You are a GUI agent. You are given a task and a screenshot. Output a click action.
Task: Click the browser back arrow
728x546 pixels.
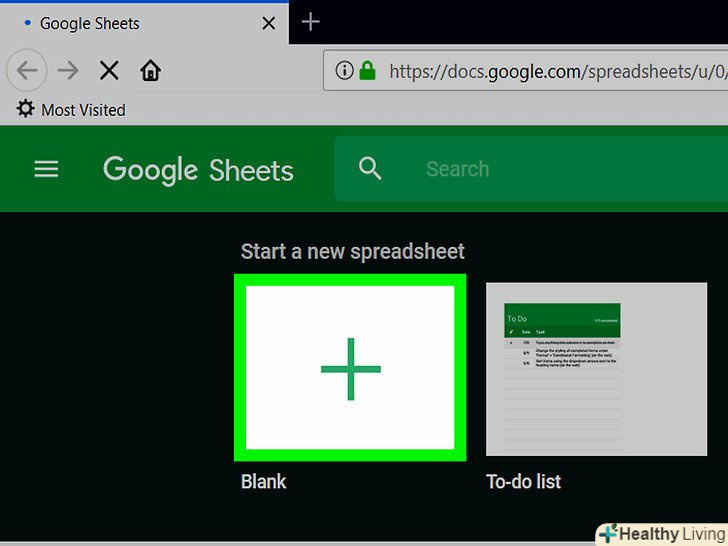26,71
